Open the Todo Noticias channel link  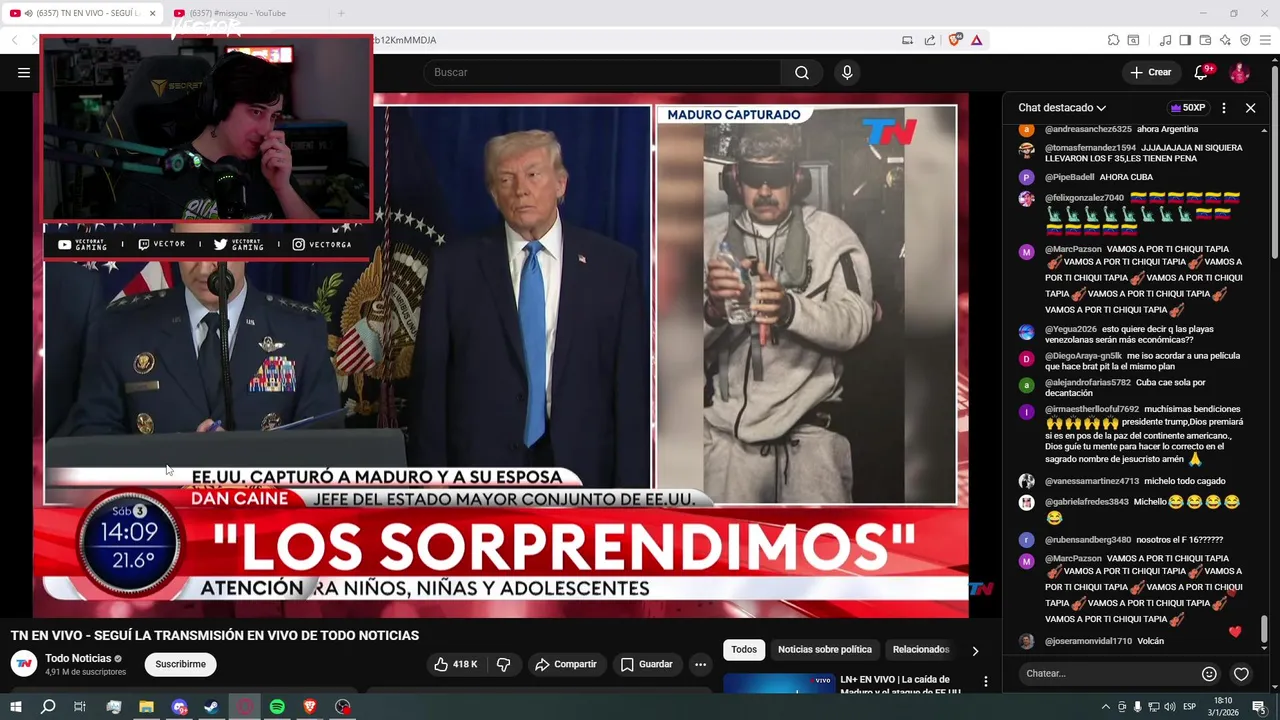[x=78, y=658]
